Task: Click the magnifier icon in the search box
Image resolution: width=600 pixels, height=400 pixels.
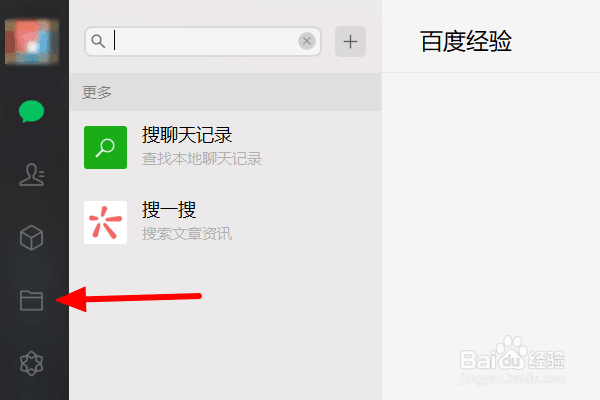Action: (98, 41)
